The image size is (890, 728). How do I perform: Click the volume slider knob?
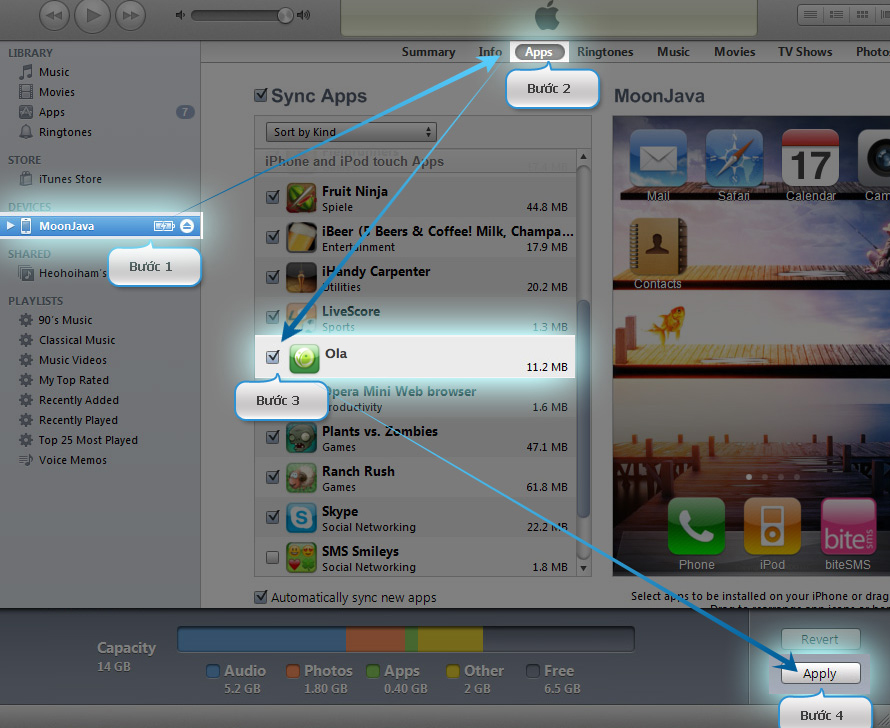(286, 15)
